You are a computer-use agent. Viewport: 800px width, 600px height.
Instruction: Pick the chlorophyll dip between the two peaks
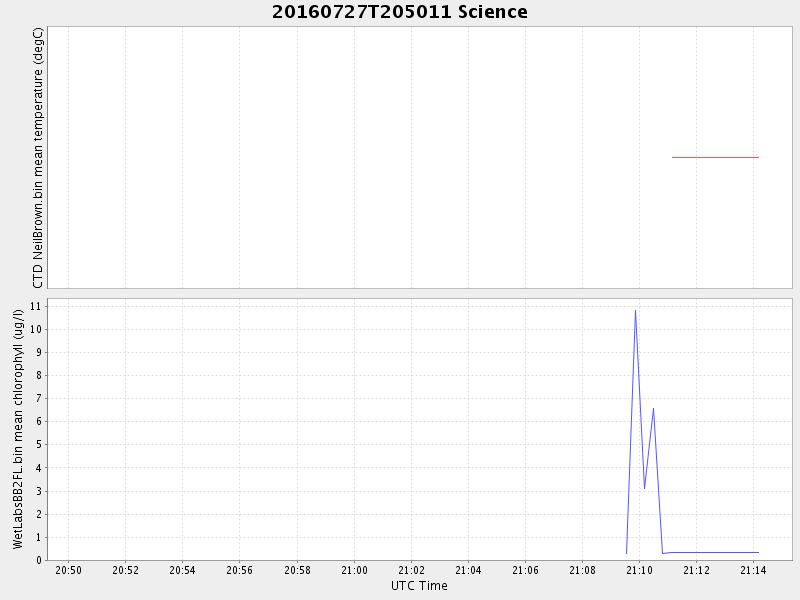[x=644, y=488]
